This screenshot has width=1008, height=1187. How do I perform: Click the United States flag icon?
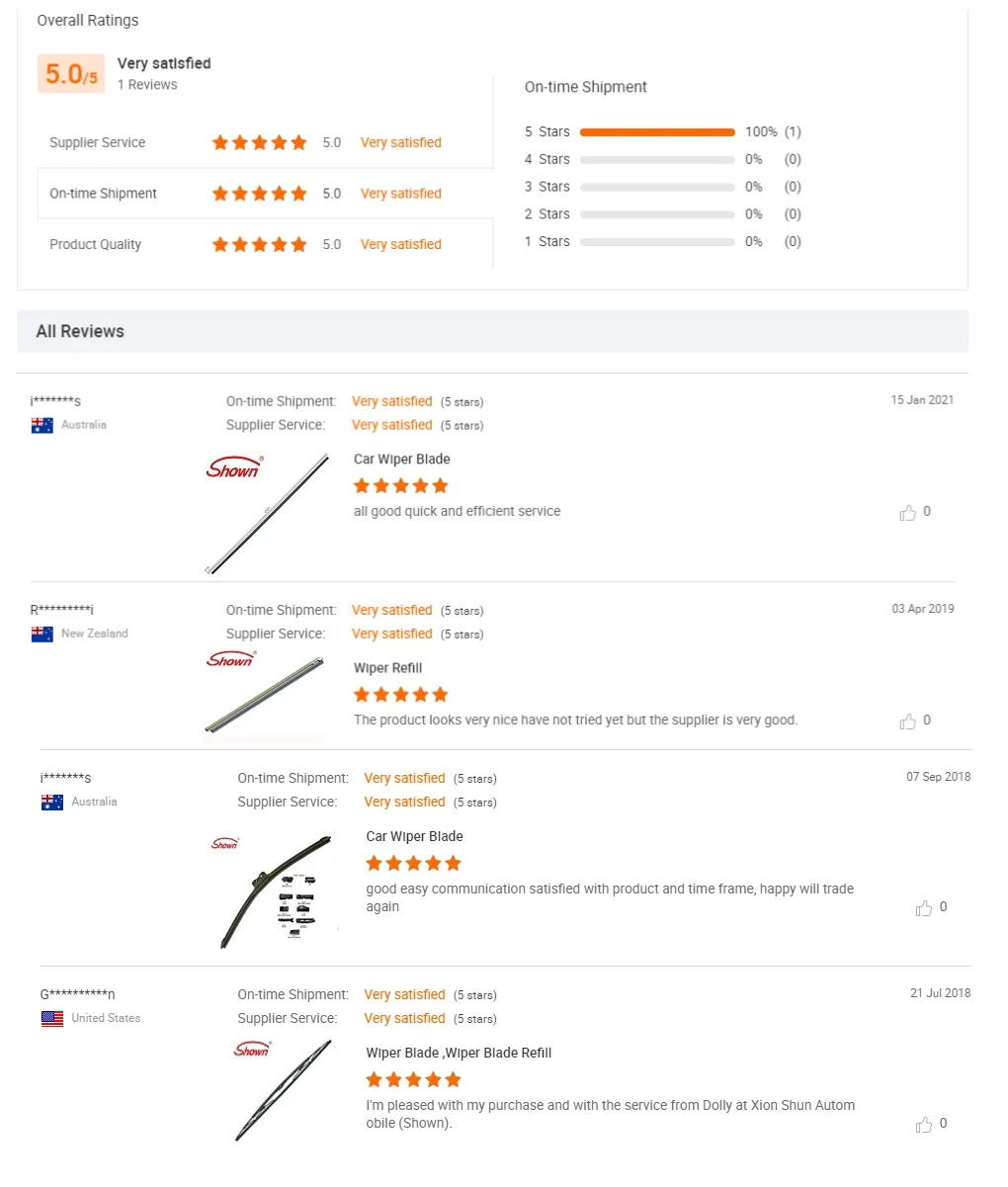point(51,1018)
